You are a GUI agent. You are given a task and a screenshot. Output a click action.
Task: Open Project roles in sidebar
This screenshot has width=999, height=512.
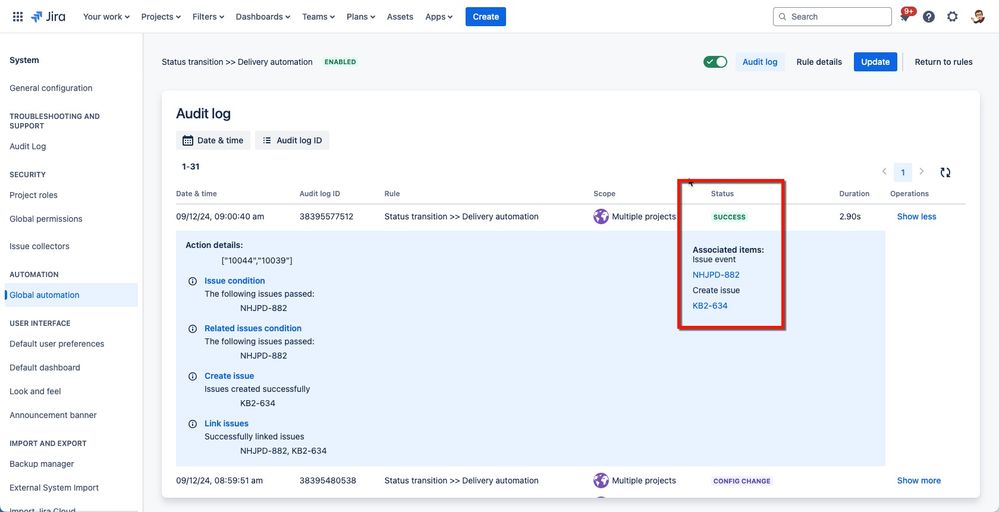point(33,195)
